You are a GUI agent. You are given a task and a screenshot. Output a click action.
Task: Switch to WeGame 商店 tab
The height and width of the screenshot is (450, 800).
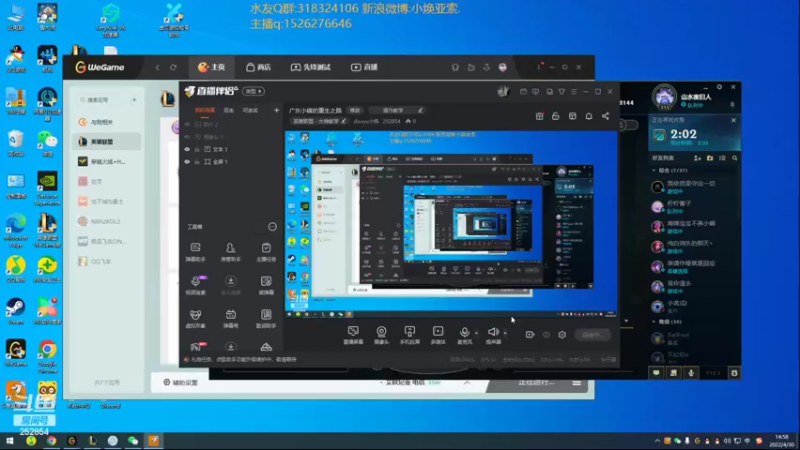coord(258,67)
